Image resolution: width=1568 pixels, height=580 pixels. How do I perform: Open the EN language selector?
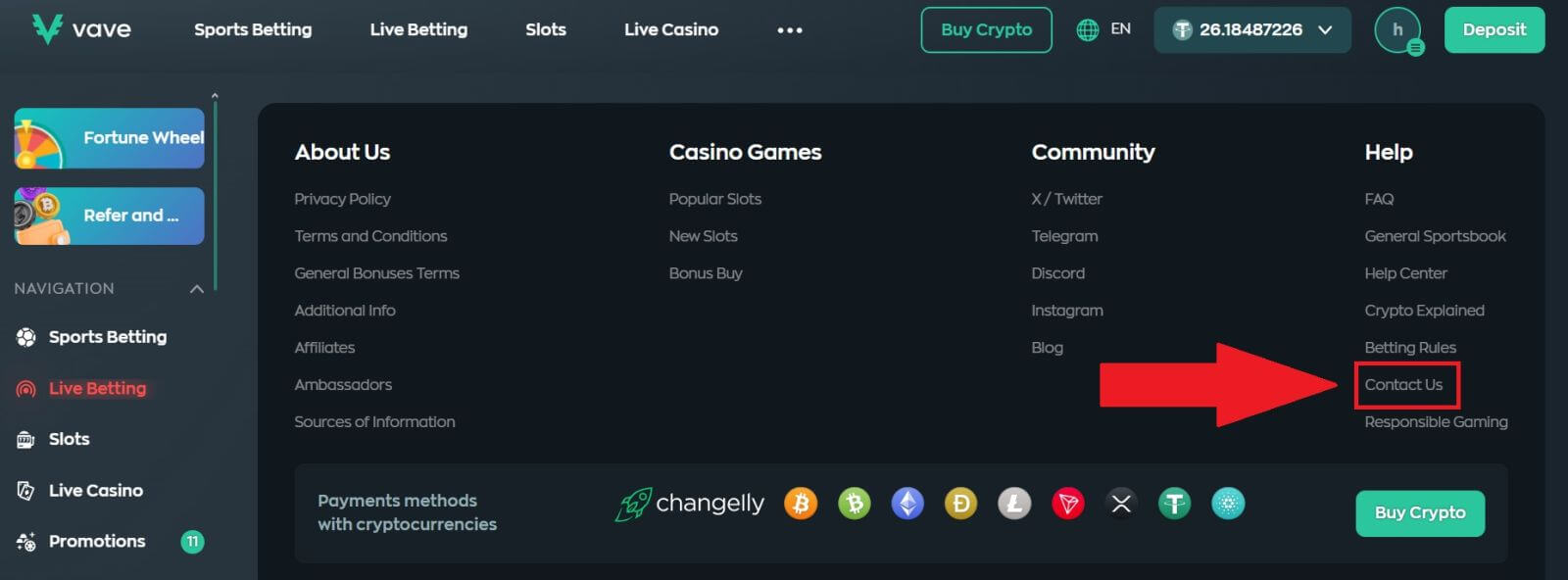[x=1103, y=30]
